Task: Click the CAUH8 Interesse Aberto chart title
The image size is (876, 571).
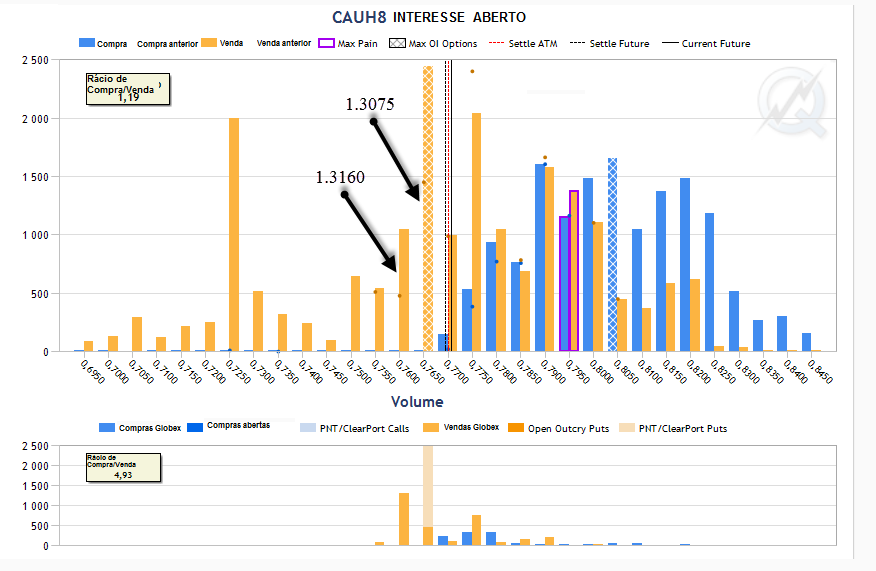Action: point(429,17)
